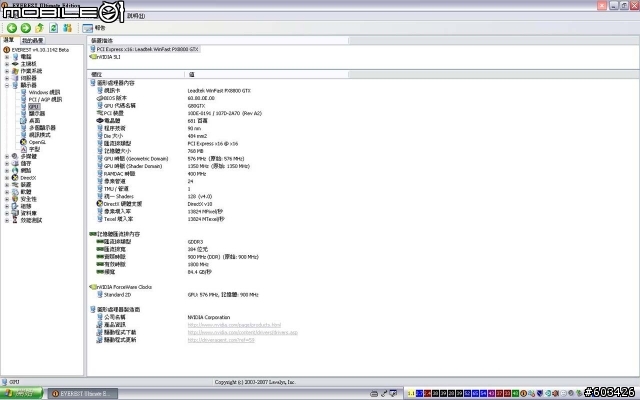Viewport: 640px width, 400px height.
Task: Click the 網路 network globe icon
Action: point(15,170)
